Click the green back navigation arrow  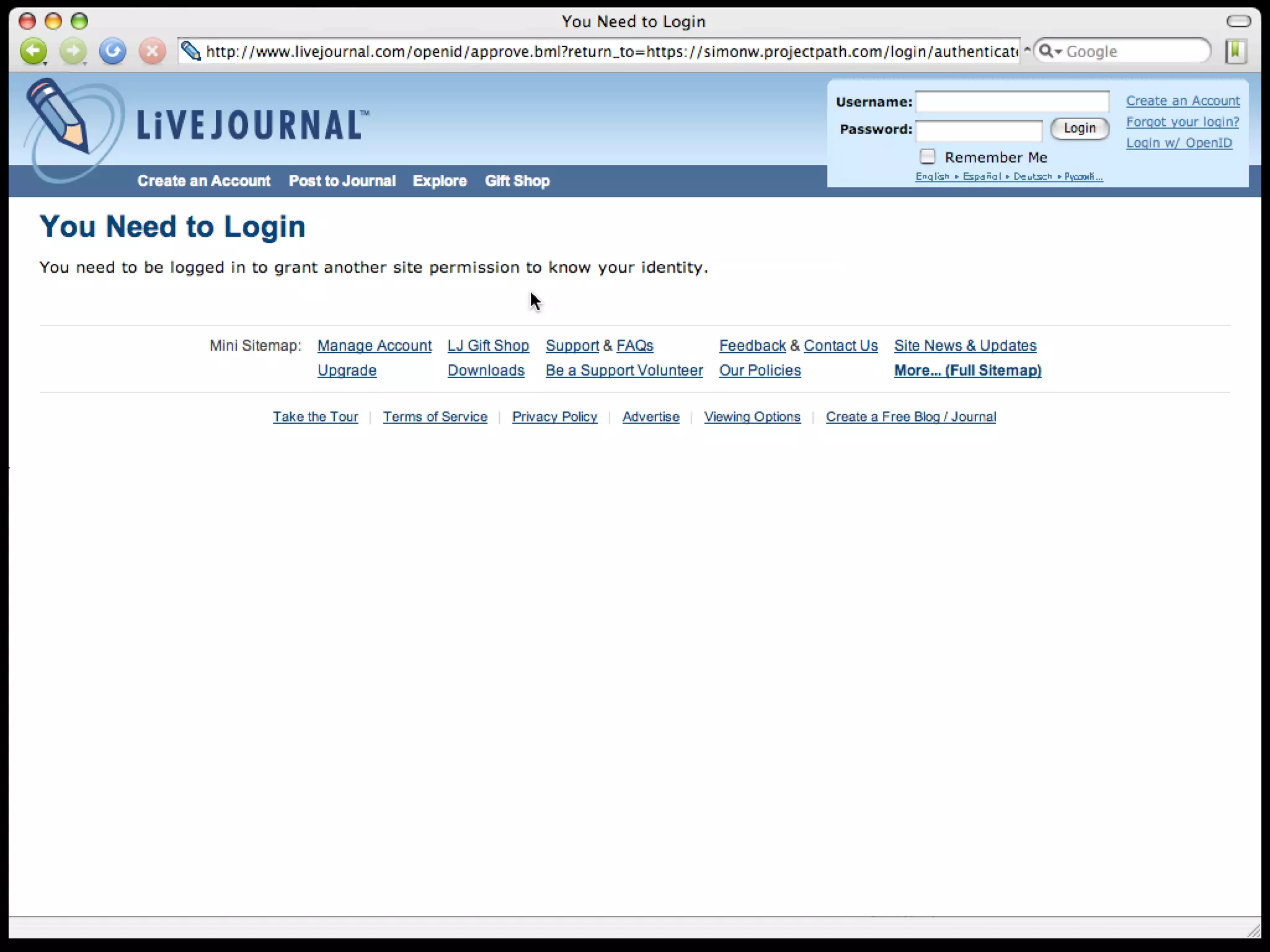tap(33, 50)
